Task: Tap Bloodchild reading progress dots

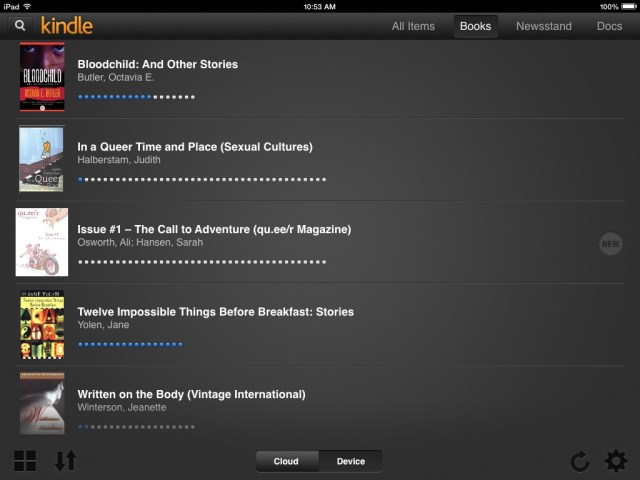Action: [x=136, y=97]
